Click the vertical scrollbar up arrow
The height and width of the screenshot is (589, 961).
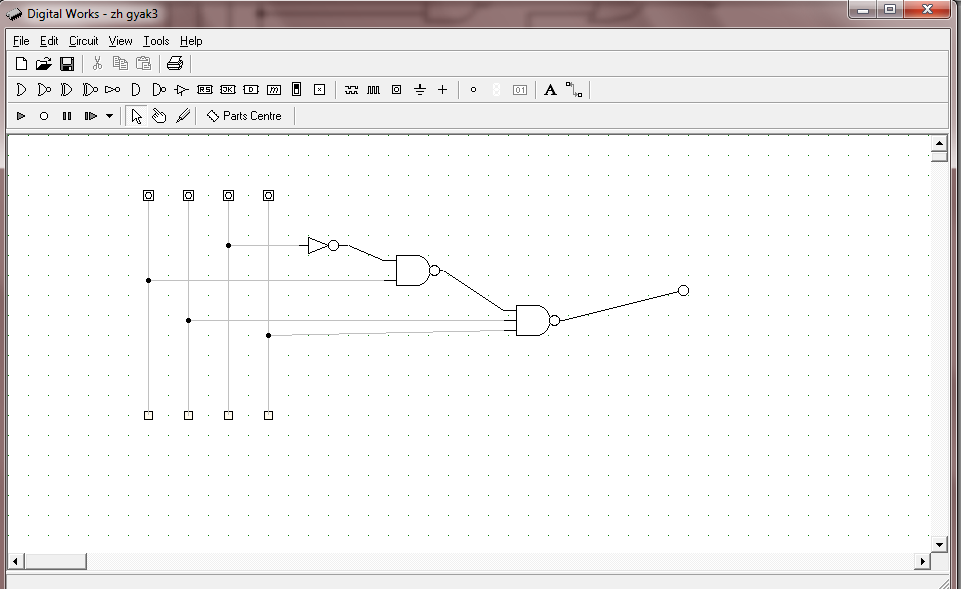(x=939, y=143)
